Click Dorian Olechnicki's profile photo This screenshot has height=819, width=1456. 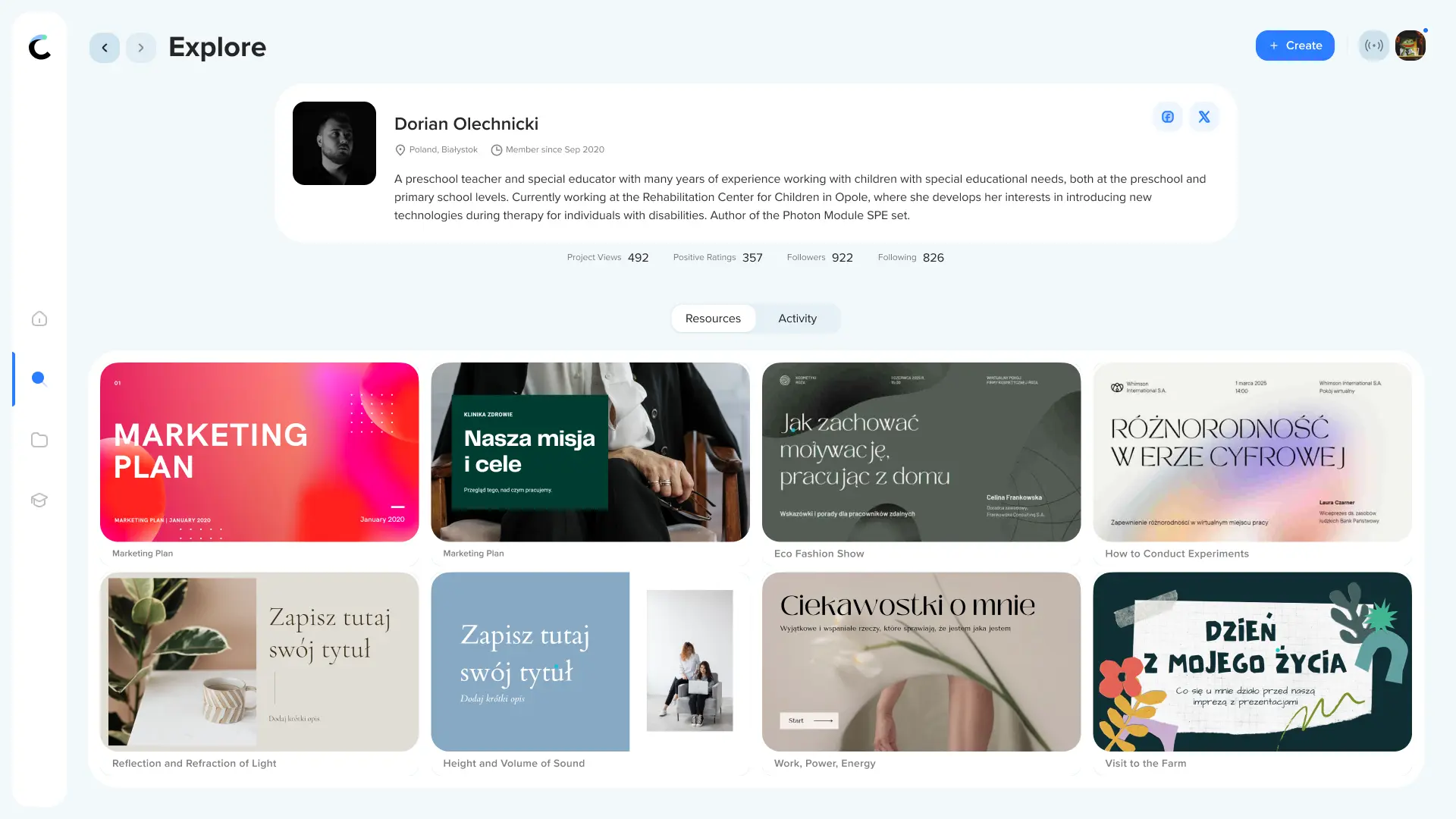334,143
